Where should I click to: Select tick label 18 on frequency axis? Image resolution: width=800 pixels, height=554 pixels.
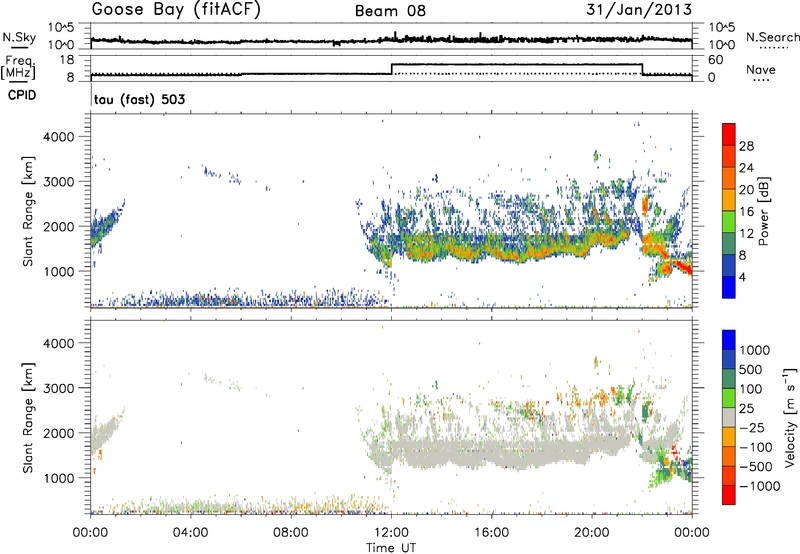pos(67,60)
